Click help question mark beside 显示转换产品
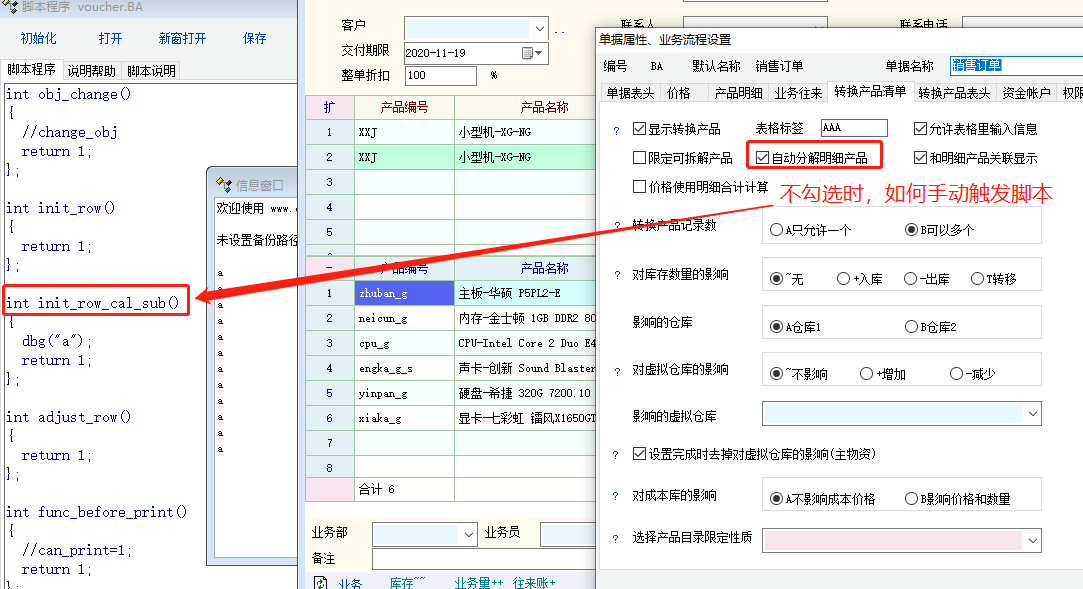Image resolution: width=1083 pixels, height=589 pixels. tap(616, 129)
